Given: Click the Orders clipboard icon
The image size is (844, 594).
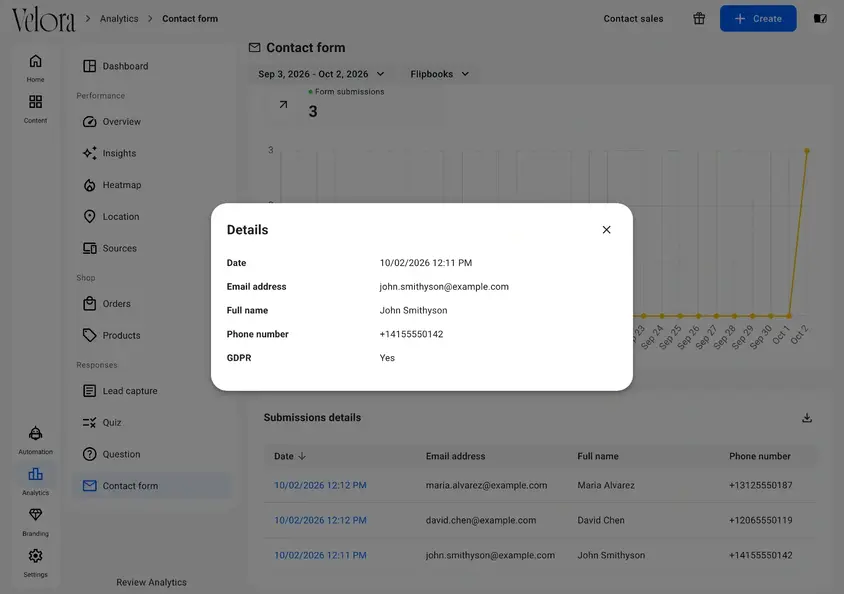Looking at the screenshot, I should click(x=89, y=303).
